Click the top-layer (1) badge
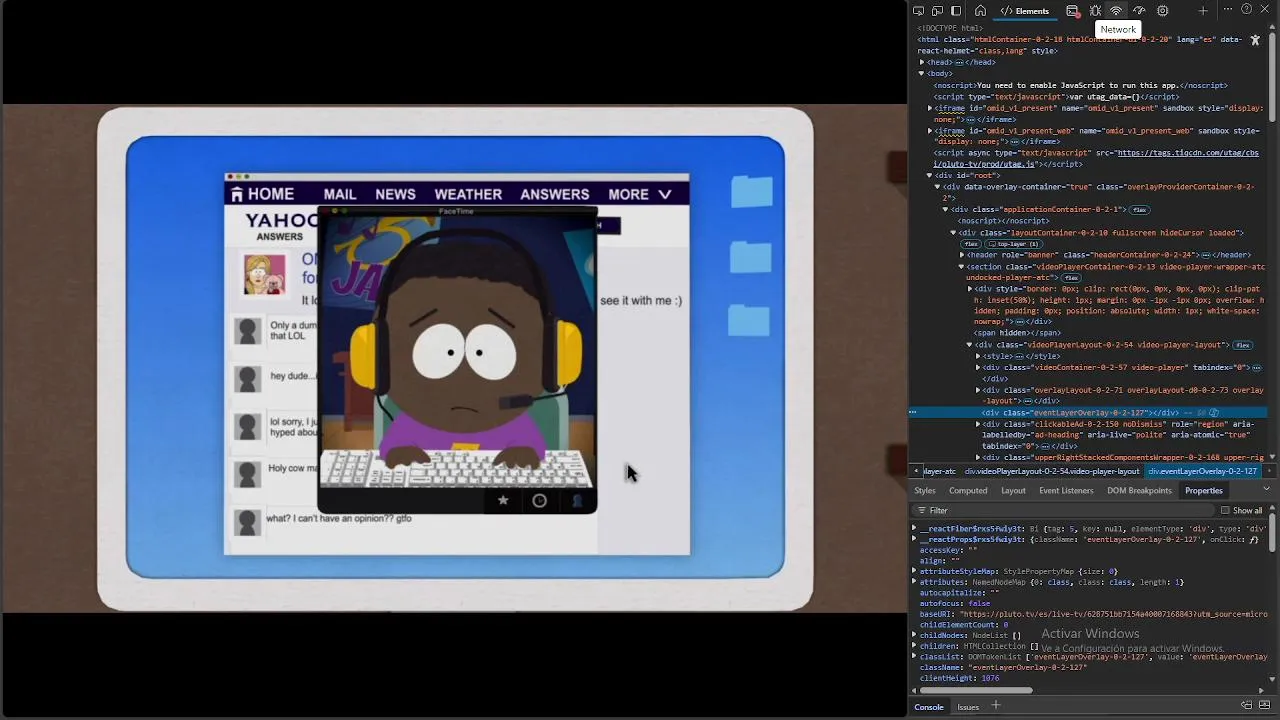This screenshot has width=1280, height=720. pos(1013,244)
